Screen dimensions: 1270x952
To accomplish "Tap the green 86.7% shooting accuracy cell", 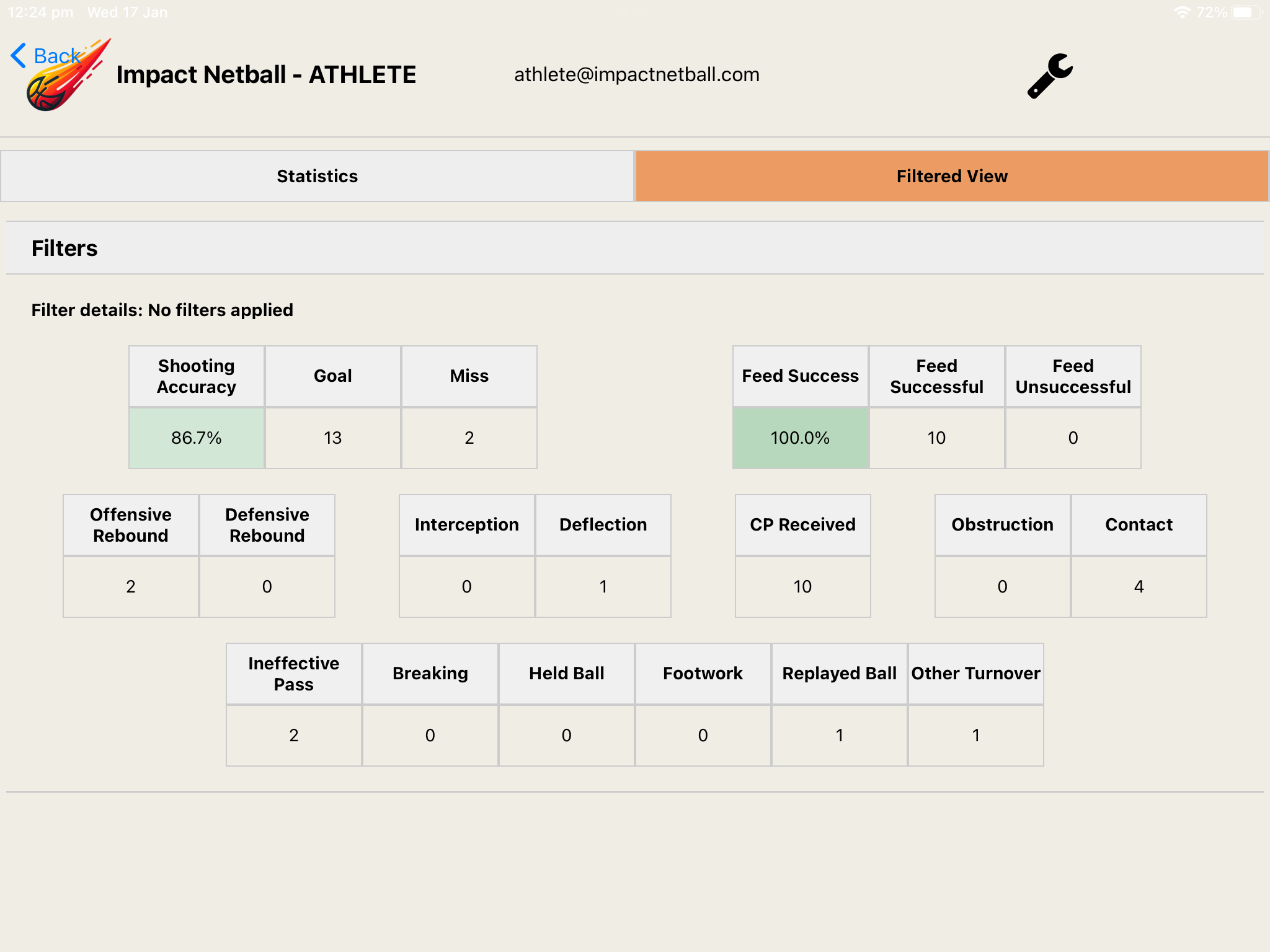I will pos(197,438).
